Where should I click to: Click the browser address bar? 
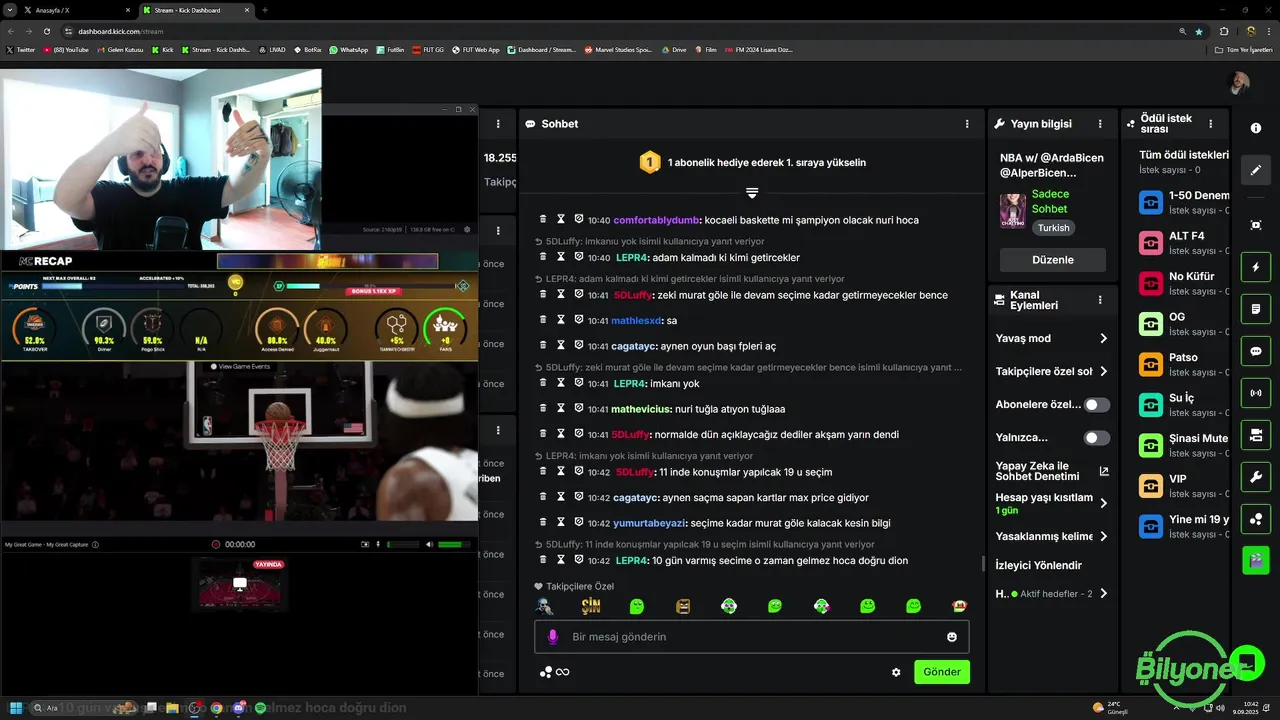coord(620,31)
